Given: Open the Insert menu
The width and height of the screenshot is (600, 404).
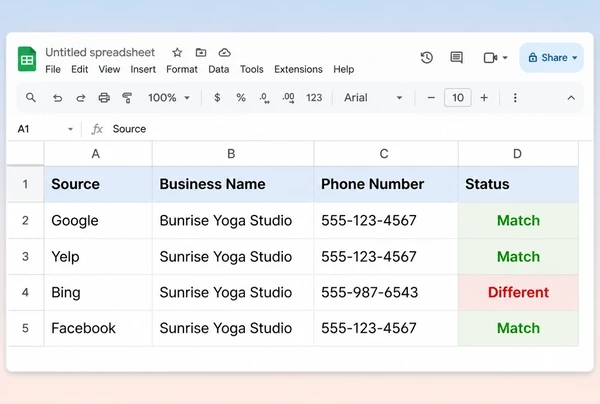Looking at the screenshot, I should tap(143, 69).
